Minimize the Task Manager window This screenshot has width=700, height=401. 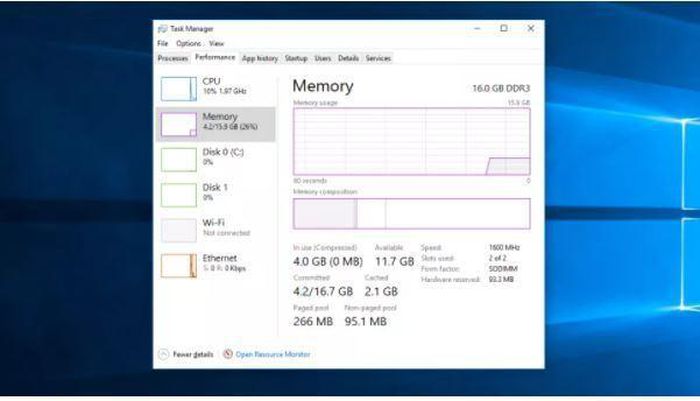477,28
